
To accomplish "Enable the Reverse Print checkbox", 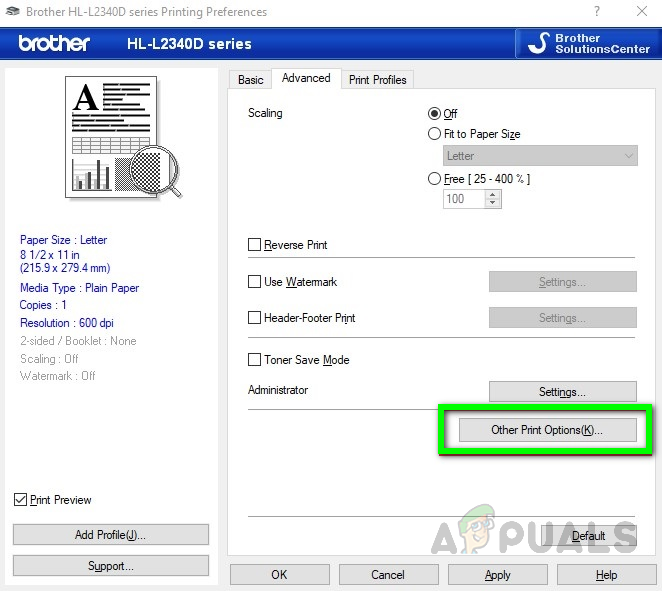I will coord(254,245).
